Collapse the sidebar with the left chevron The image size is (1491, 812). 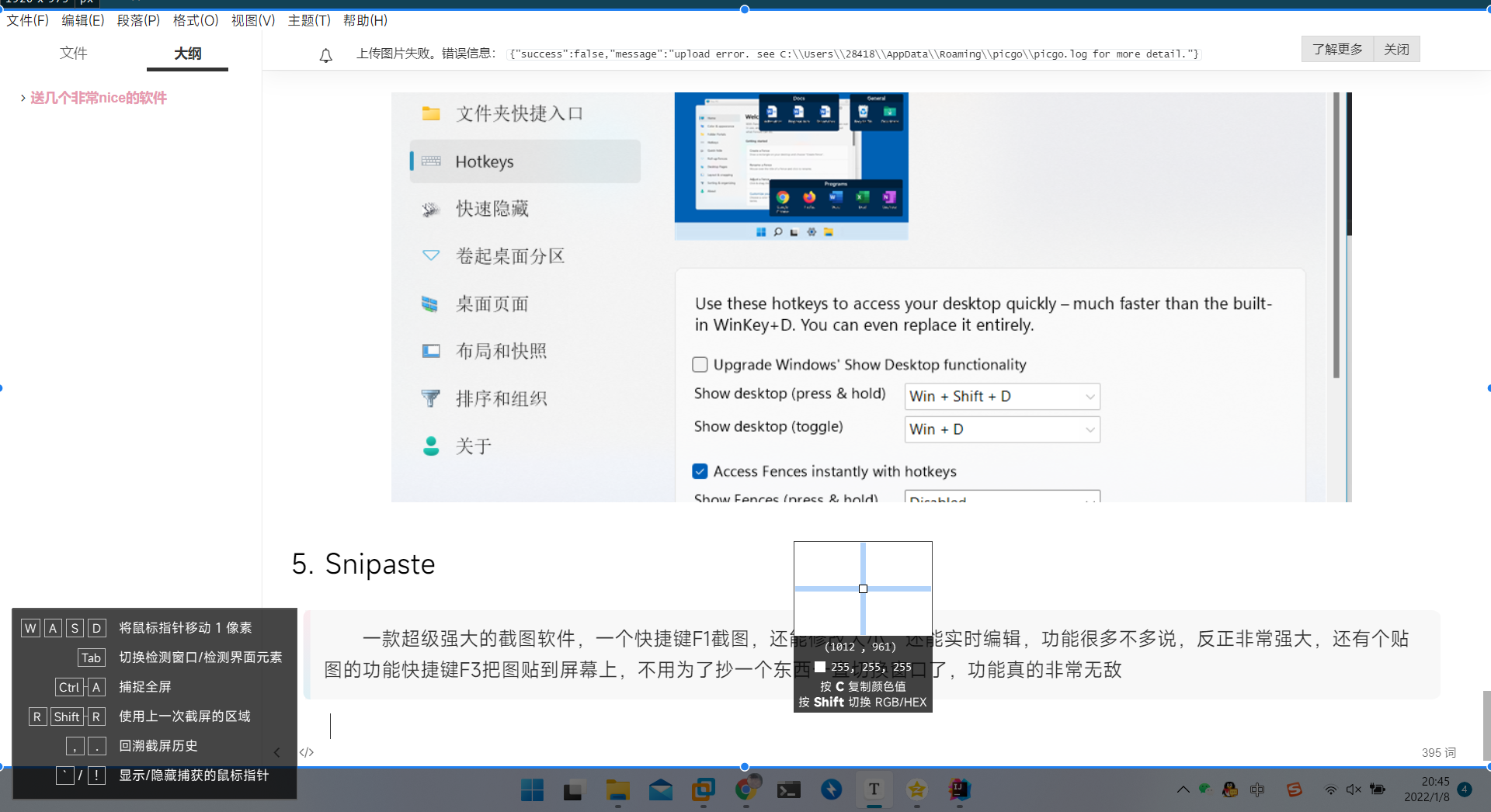pyautogui.click(x=277, y=752)
